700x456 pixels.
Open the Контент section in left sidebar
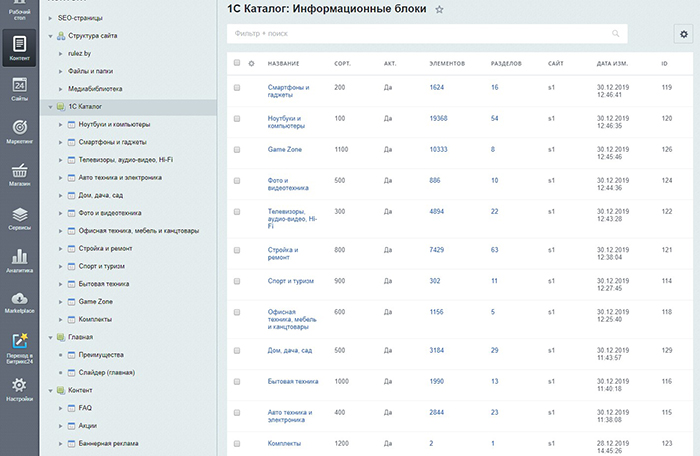pyautogui.click(x=19, y=47)
